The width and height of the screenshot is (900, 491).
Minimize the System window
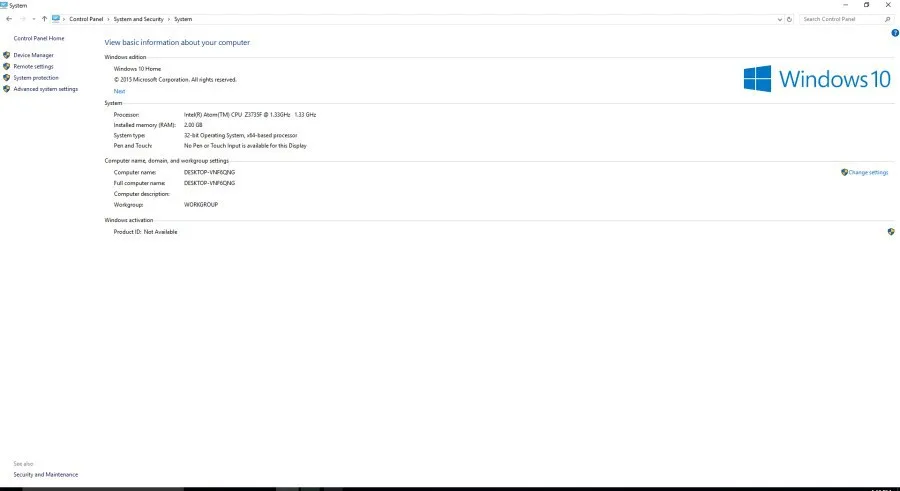click(845, 5)
